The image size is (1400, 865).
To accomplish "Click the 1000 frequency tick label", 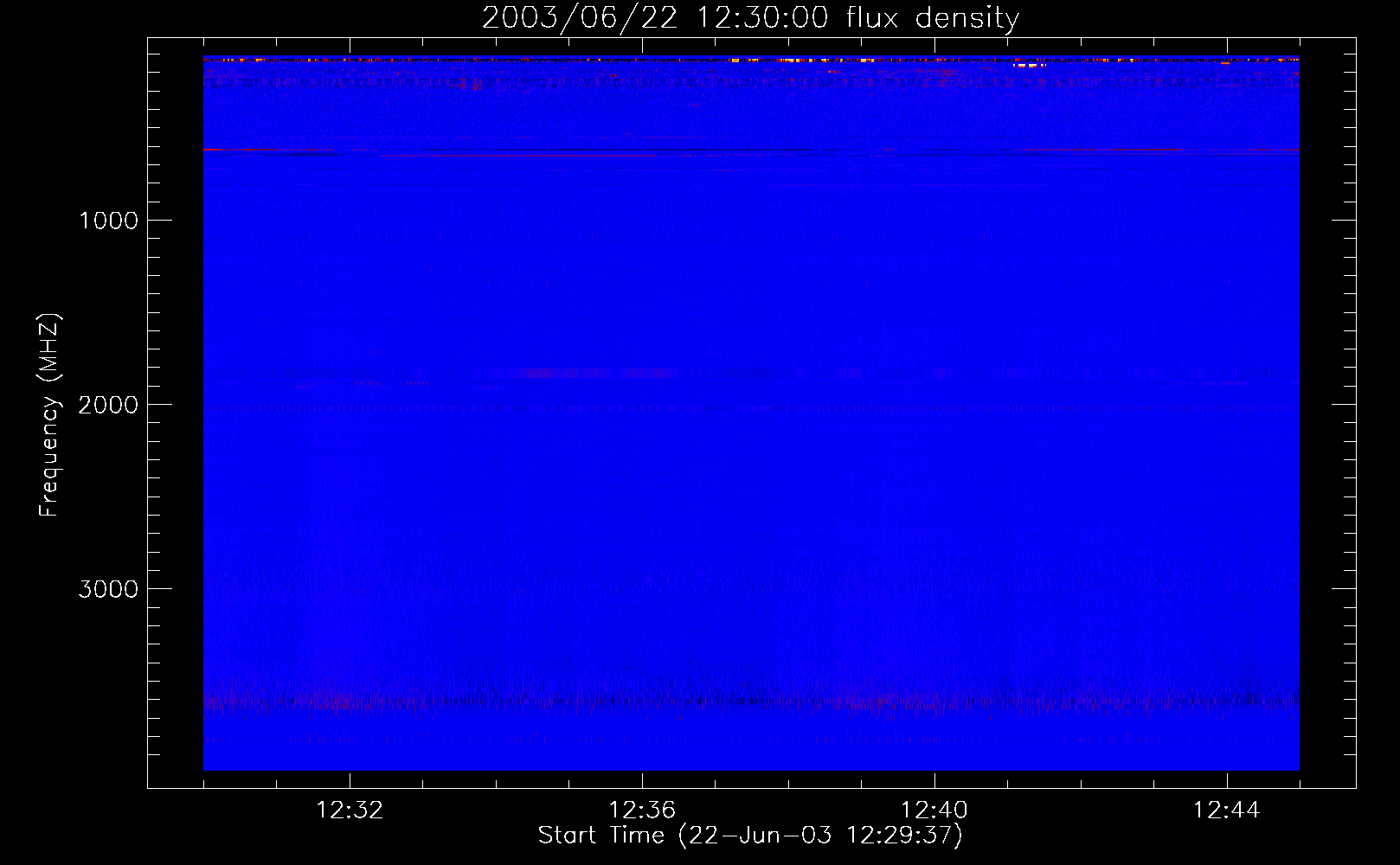I will [108, 221].
